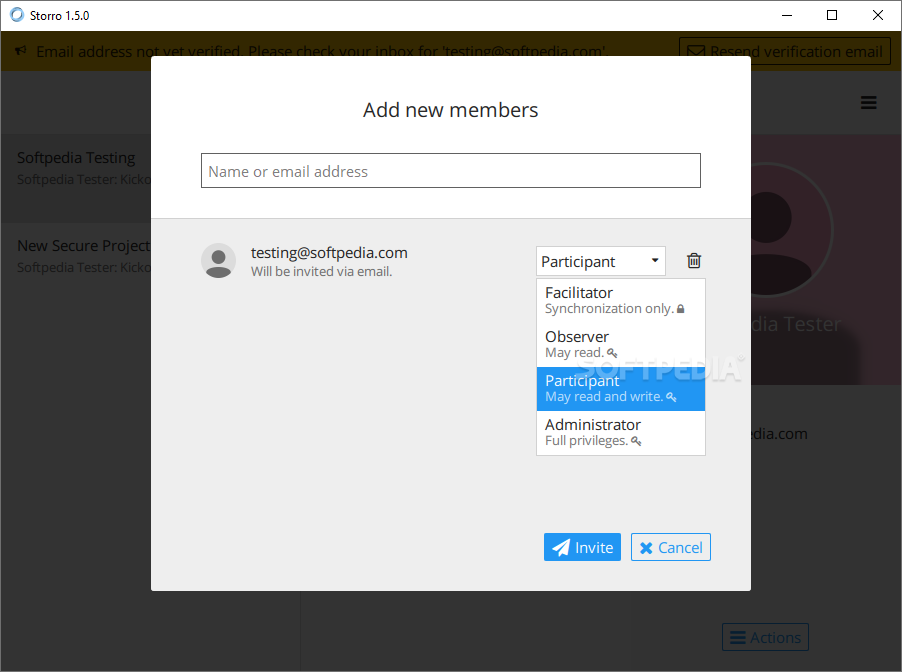This screenshot has height=672, width=902.
Task: Select the Participant role in the list
Action: 621,389
